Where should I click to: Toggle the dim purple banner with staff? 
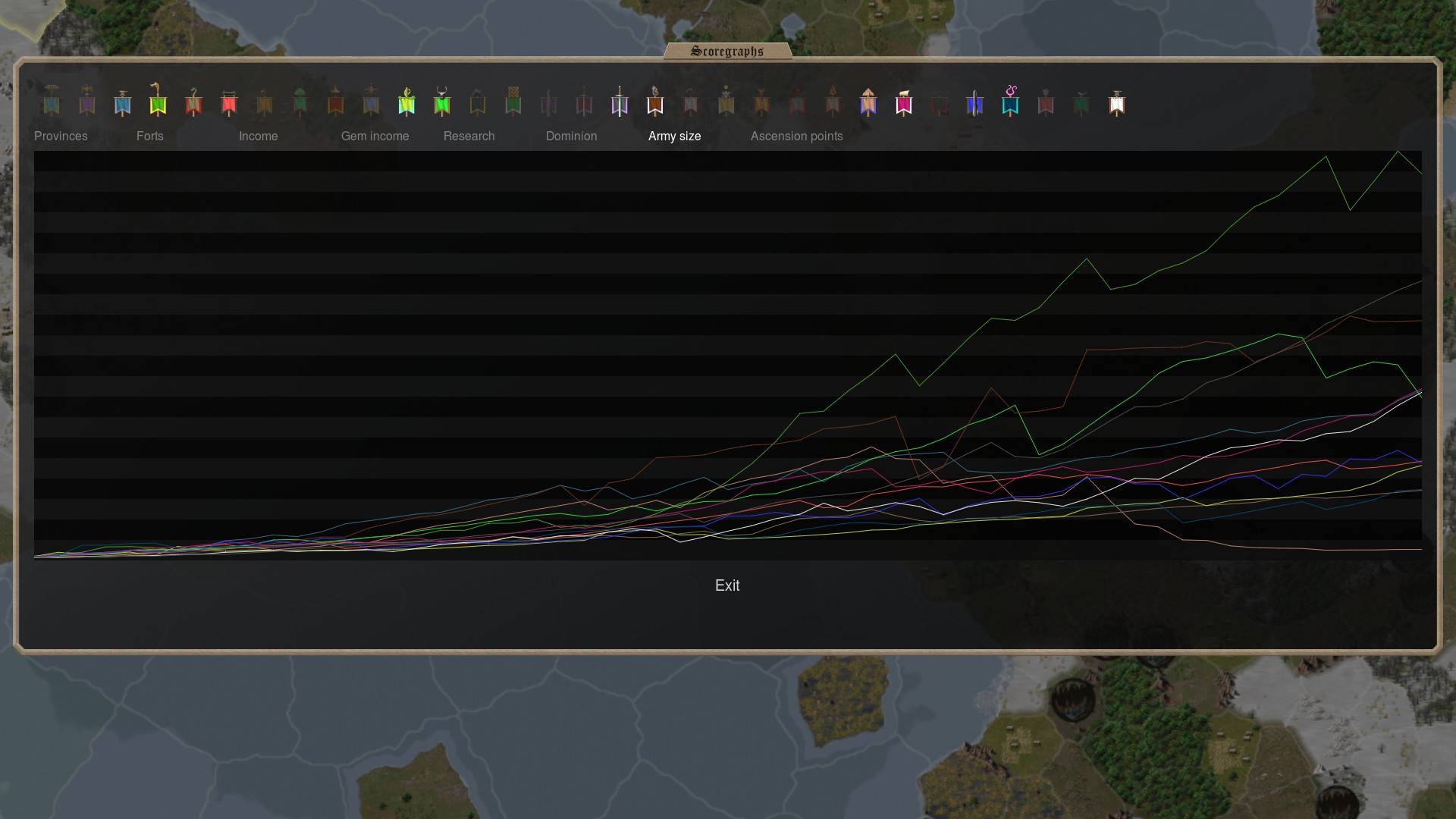(x=548, y=100)
